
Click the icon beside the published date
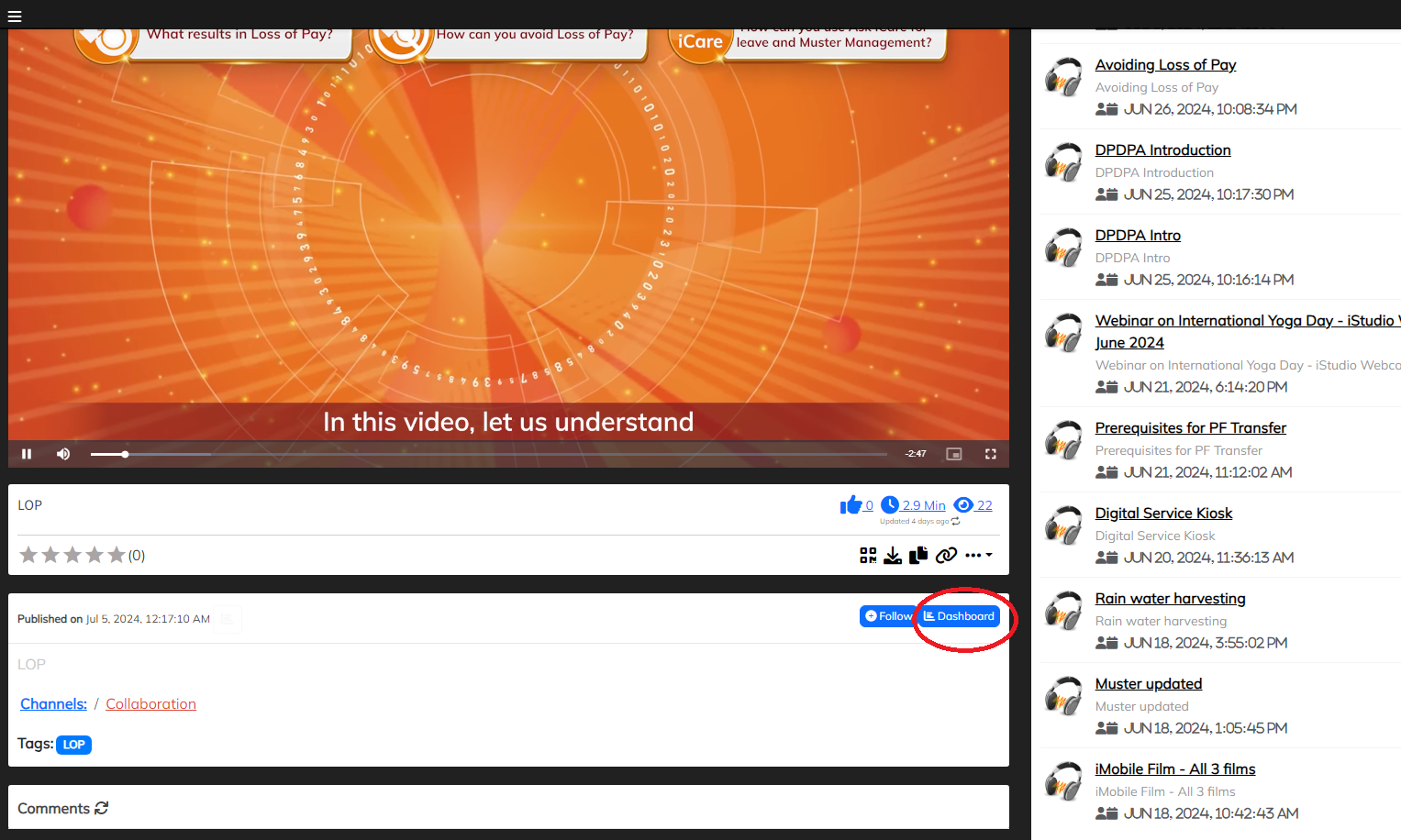point(228,619)
